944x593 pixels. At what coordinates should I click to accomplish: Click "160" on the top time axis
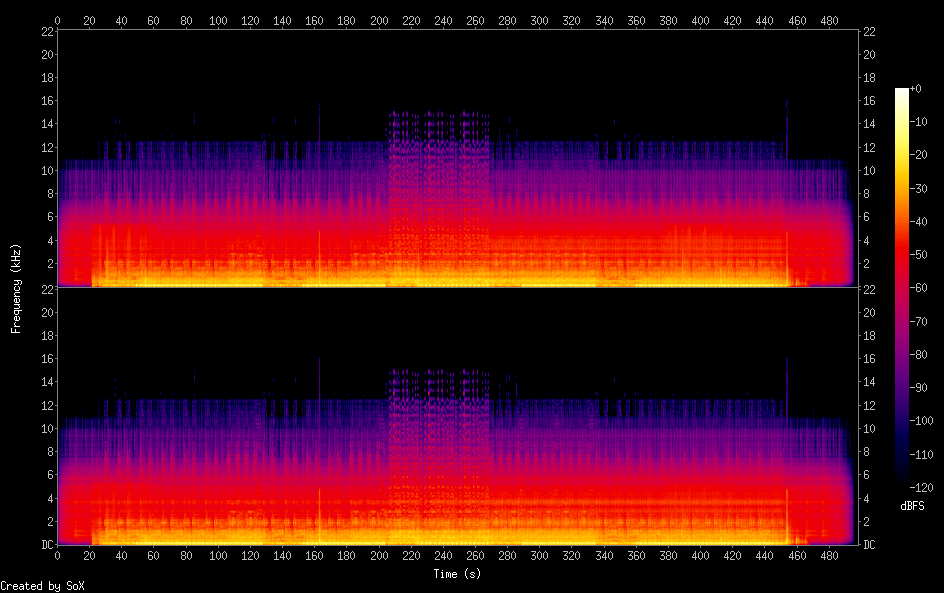[x=314, y=21]
